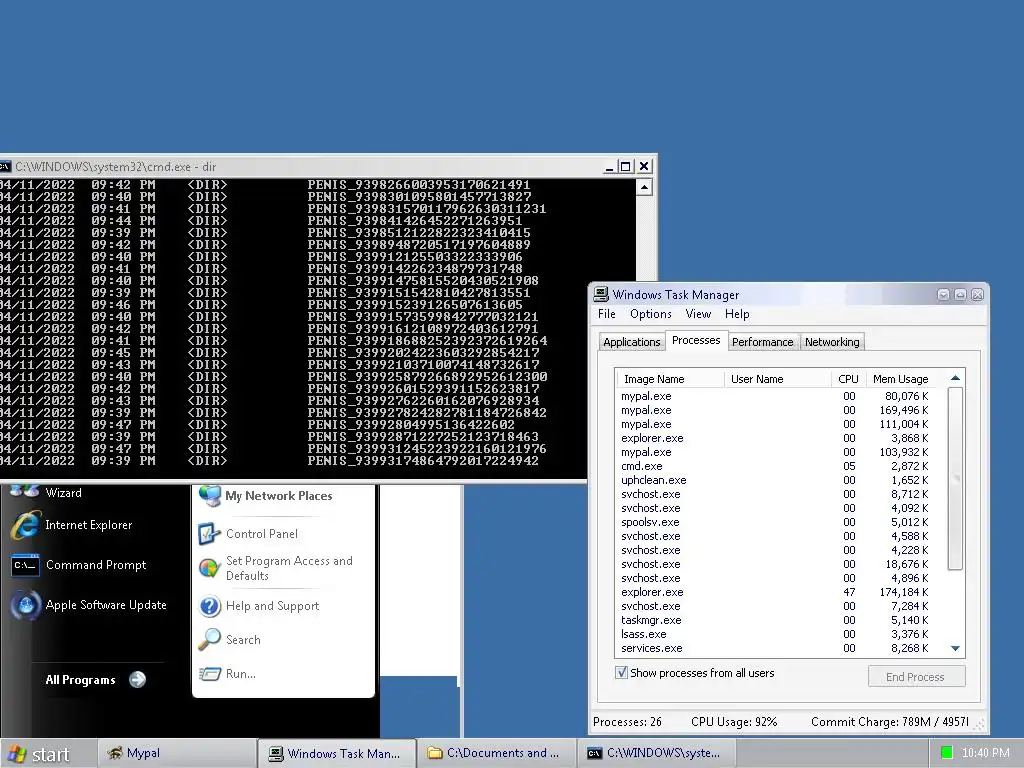Viewport: 1024px width, 768px height.
Task: Switch to C:\Documents and ... taskbar button
Action: [x=496, y=753]
